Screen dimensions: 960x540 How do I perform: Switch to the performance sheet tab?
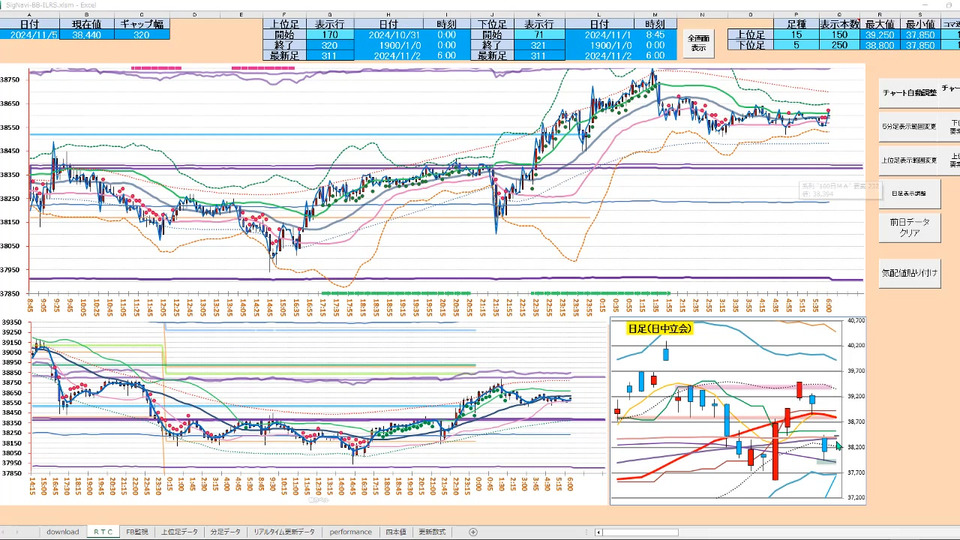350,532
